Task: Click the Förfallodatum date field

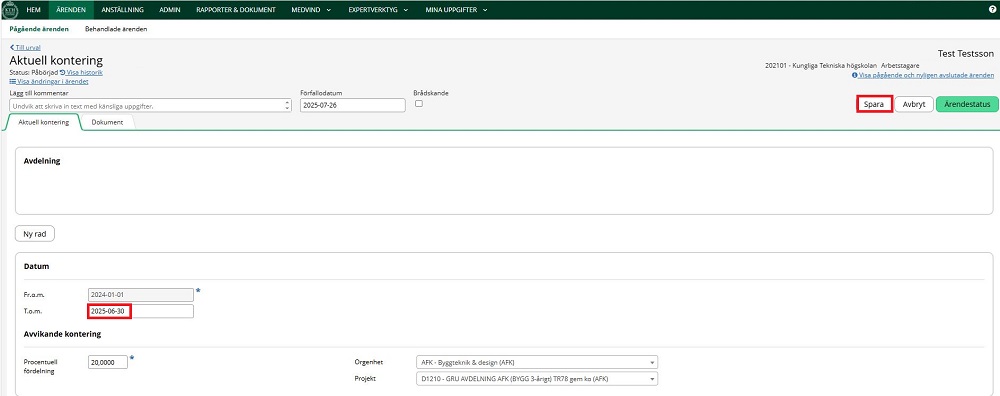Action: pos(353,105)
